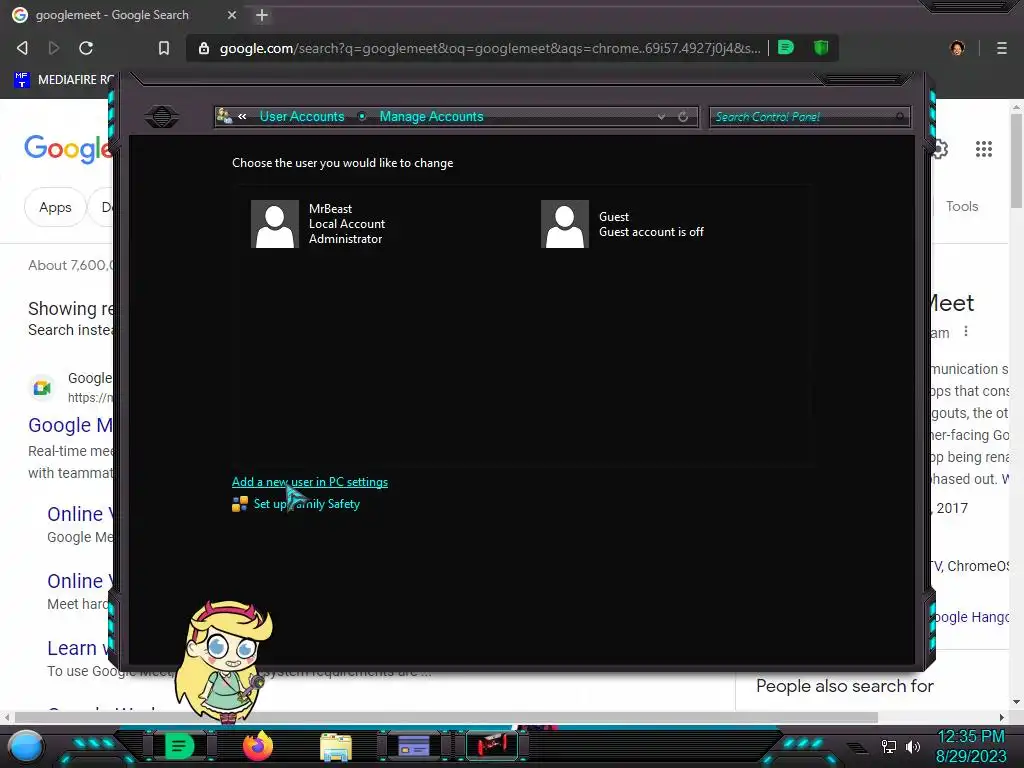Open the three-dot menu in knowledge panel
1024x768 pixels.
pyautogui.click(x=966, y=332)
